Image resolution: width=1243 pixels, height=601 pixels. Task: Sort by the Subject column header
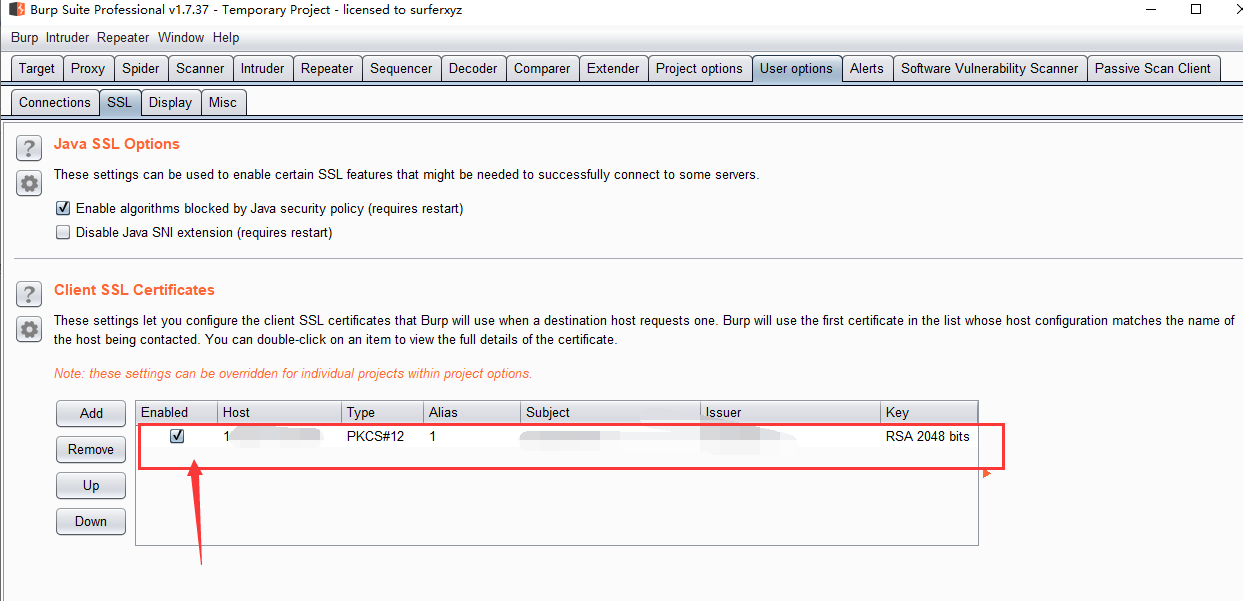(611, 412)
